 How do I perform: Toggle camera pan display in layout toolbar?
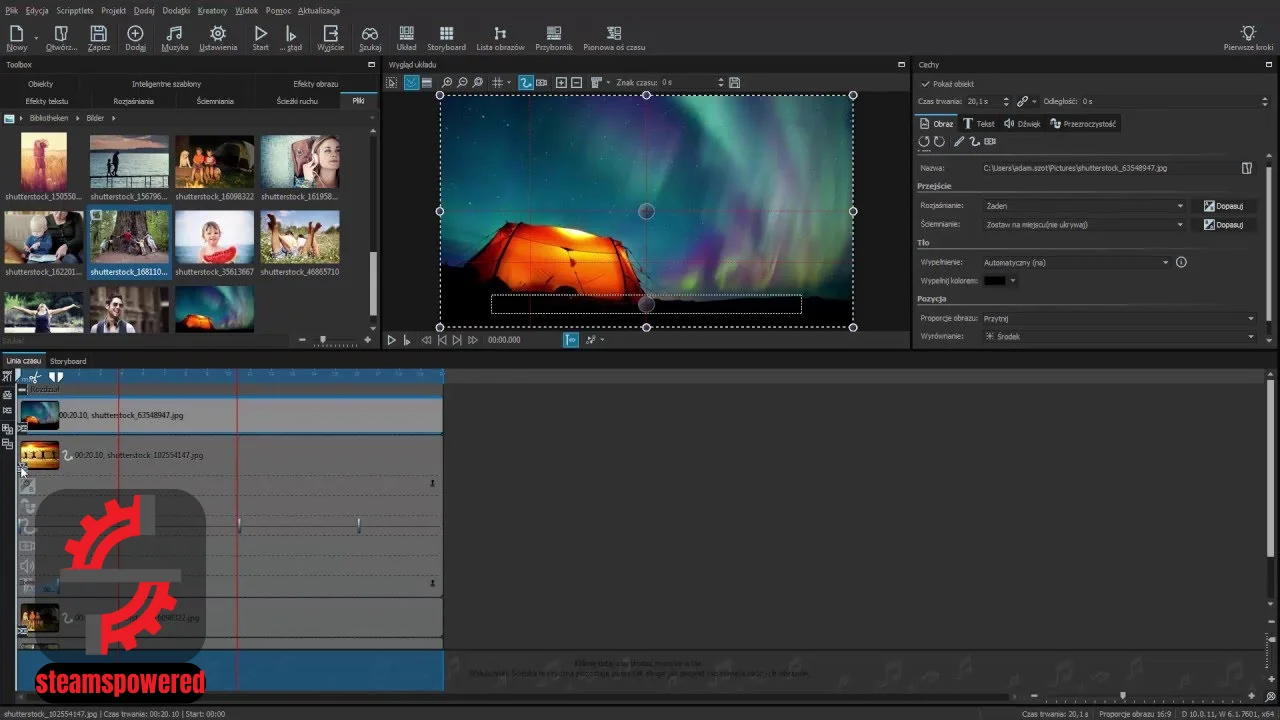point(541,83)
